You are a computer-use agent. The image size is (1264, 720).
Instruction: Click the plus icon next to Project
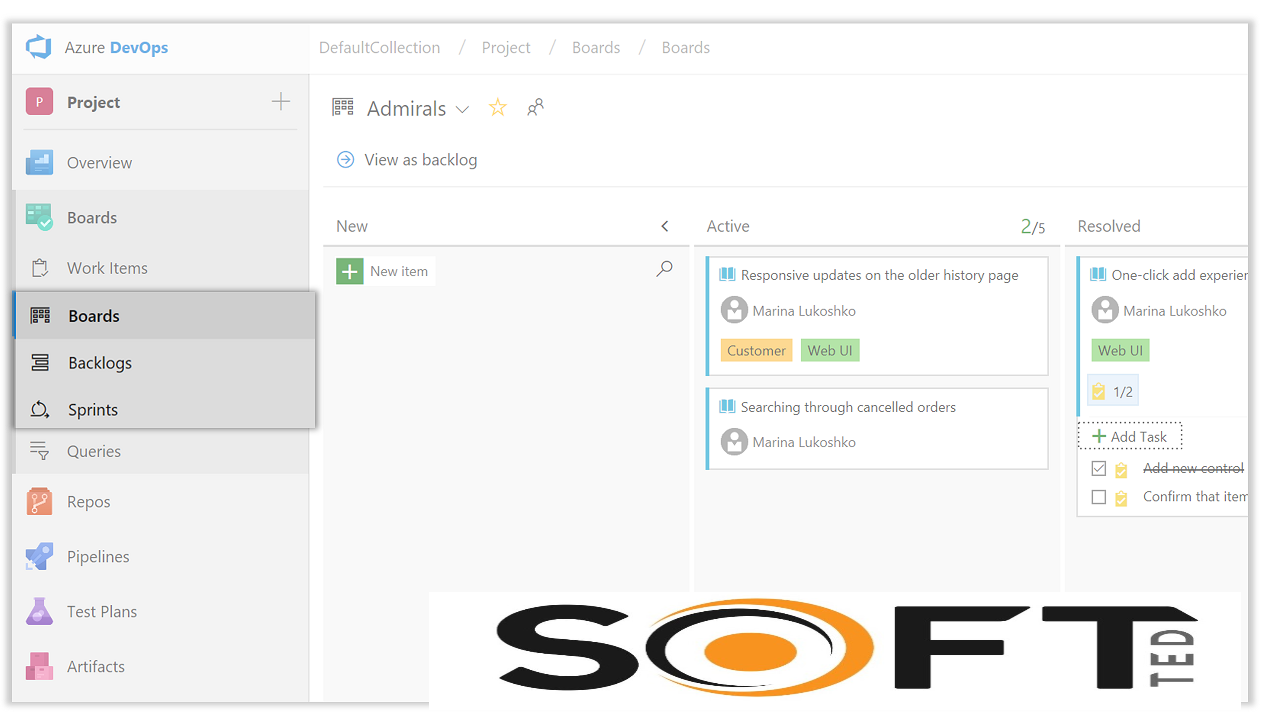(281, 102)
